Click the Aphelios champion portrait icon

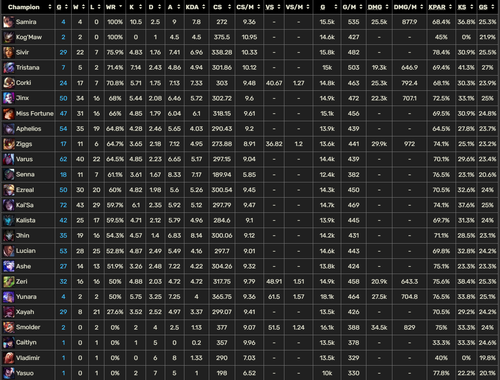(x=8, y=129)
